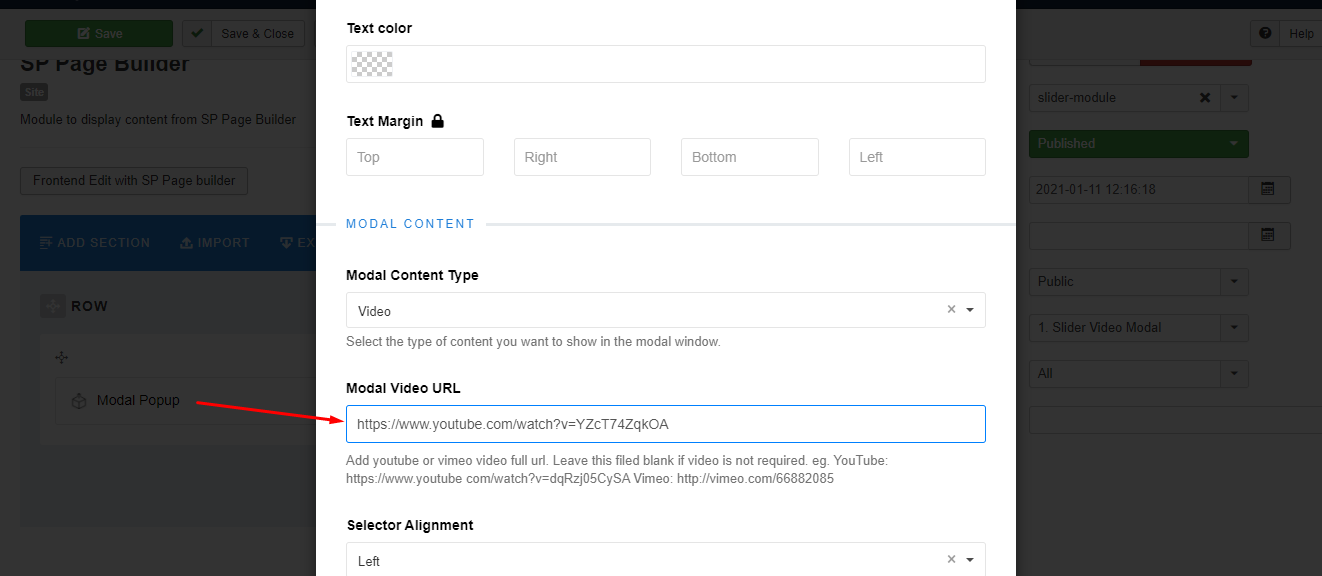This screenshot has height=576, width=1322.
Task: Click the ROW drag handle icon
Action: pyautogui.click(x=52, y=306)
